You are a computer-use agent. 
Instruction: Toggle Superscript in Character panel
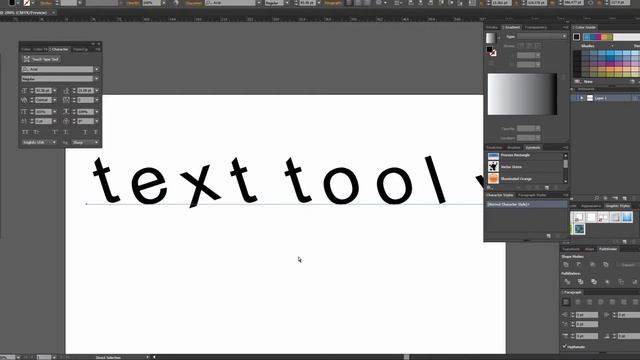55,132
